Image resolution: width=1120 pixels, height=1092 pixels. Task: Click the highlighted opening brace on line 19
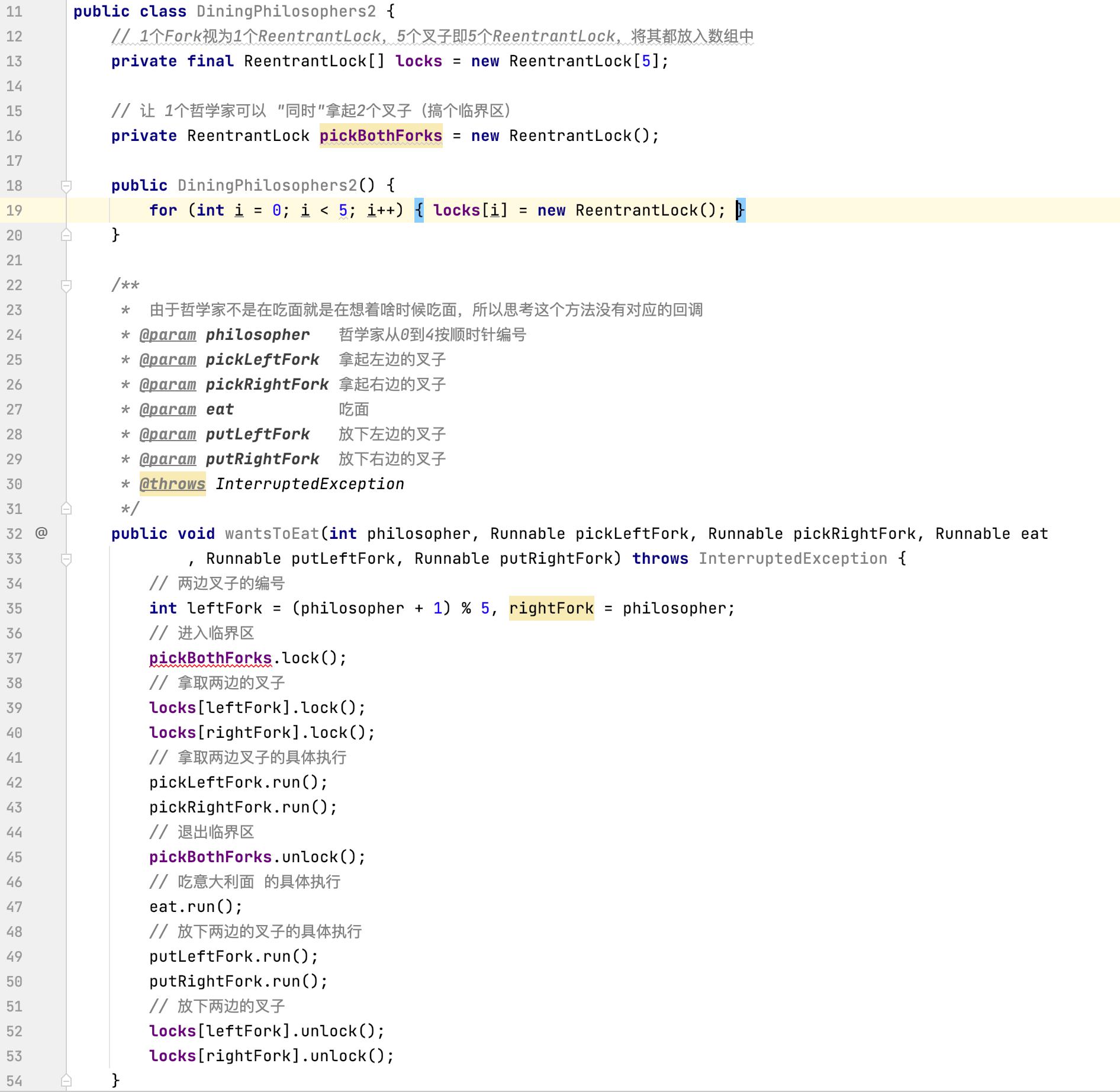[419, 210]
